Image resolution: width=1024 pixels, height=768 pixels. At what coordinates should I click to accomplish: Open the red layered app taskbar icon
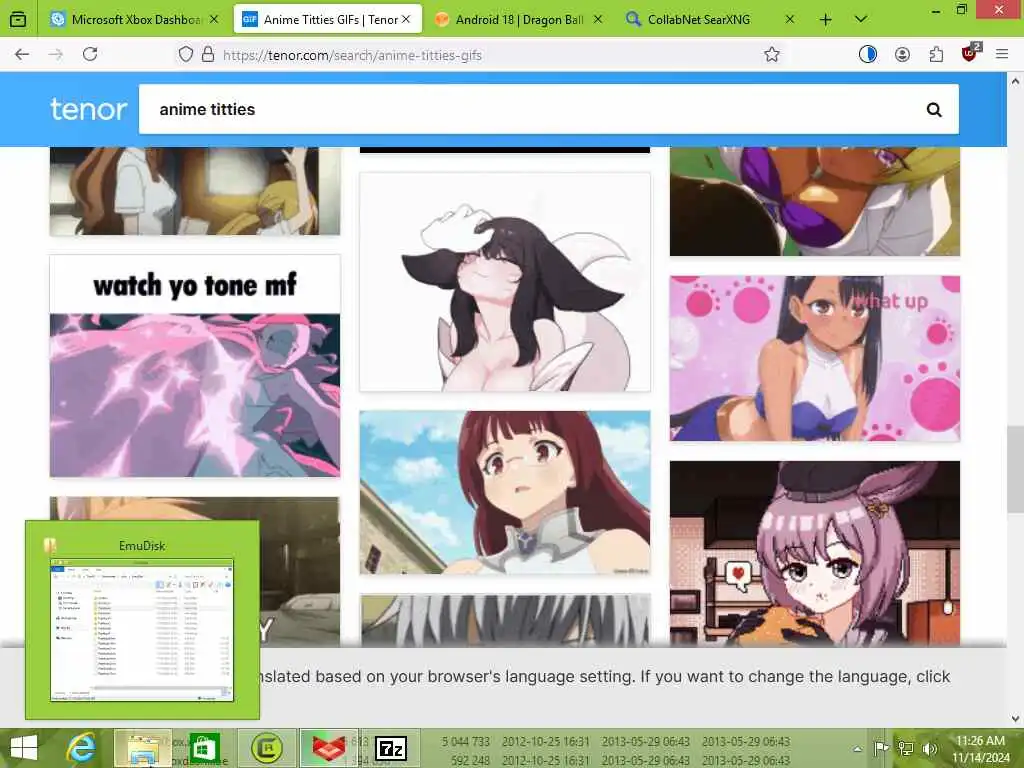(x=328, y=748)
